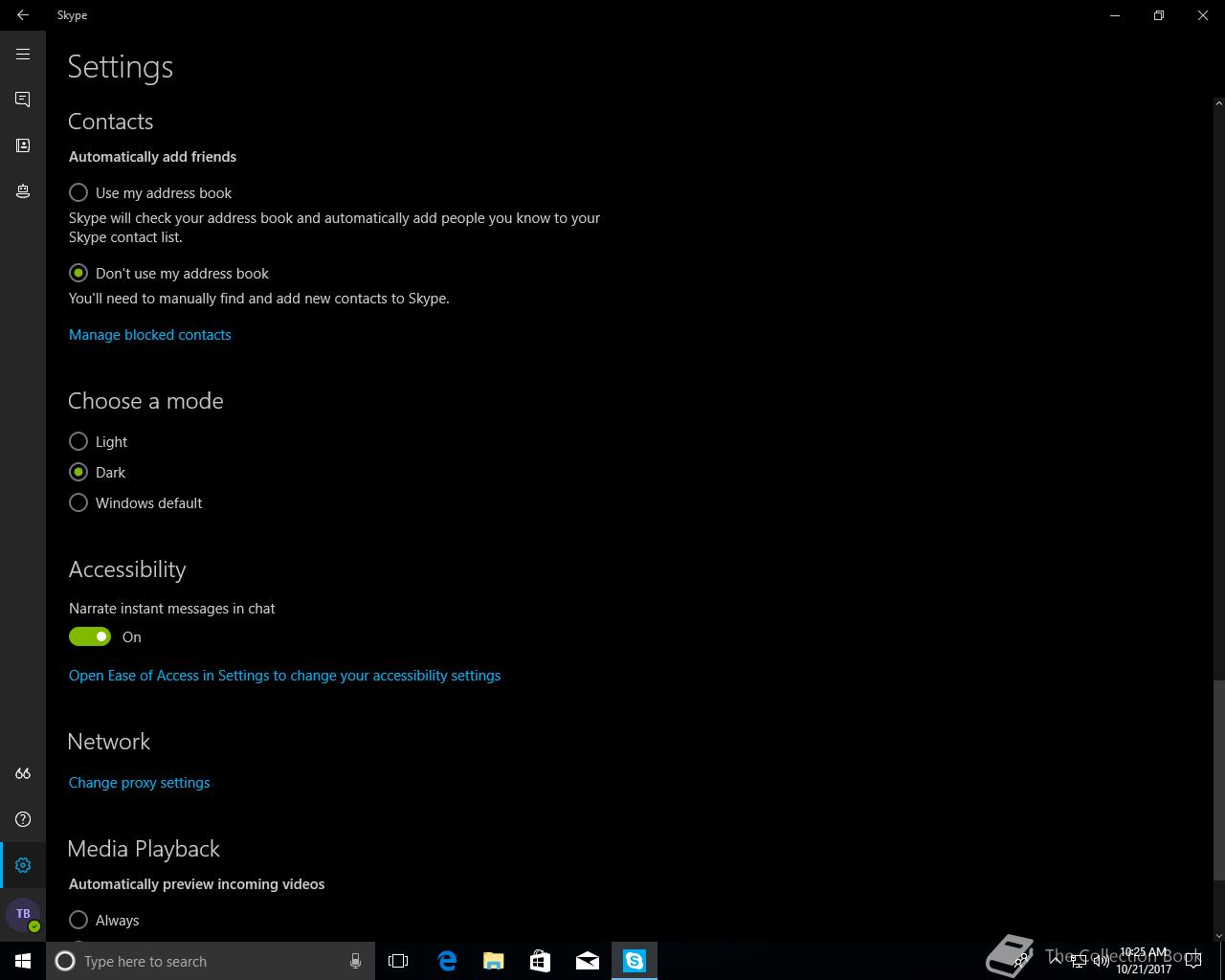Open the hamburger menu in Skype sidebar
The width and height of the screenshot is (1225, 980).
tap(23, 55)
